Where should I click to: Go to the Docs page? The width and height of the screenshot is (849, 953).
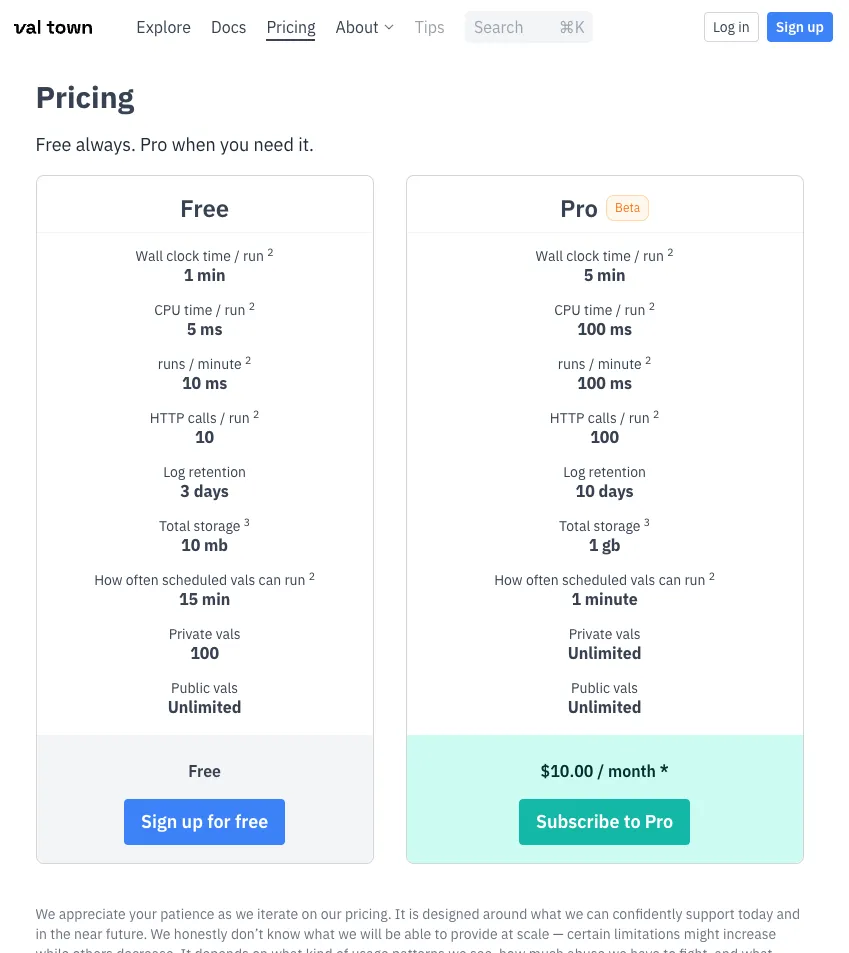pos(228,27)
